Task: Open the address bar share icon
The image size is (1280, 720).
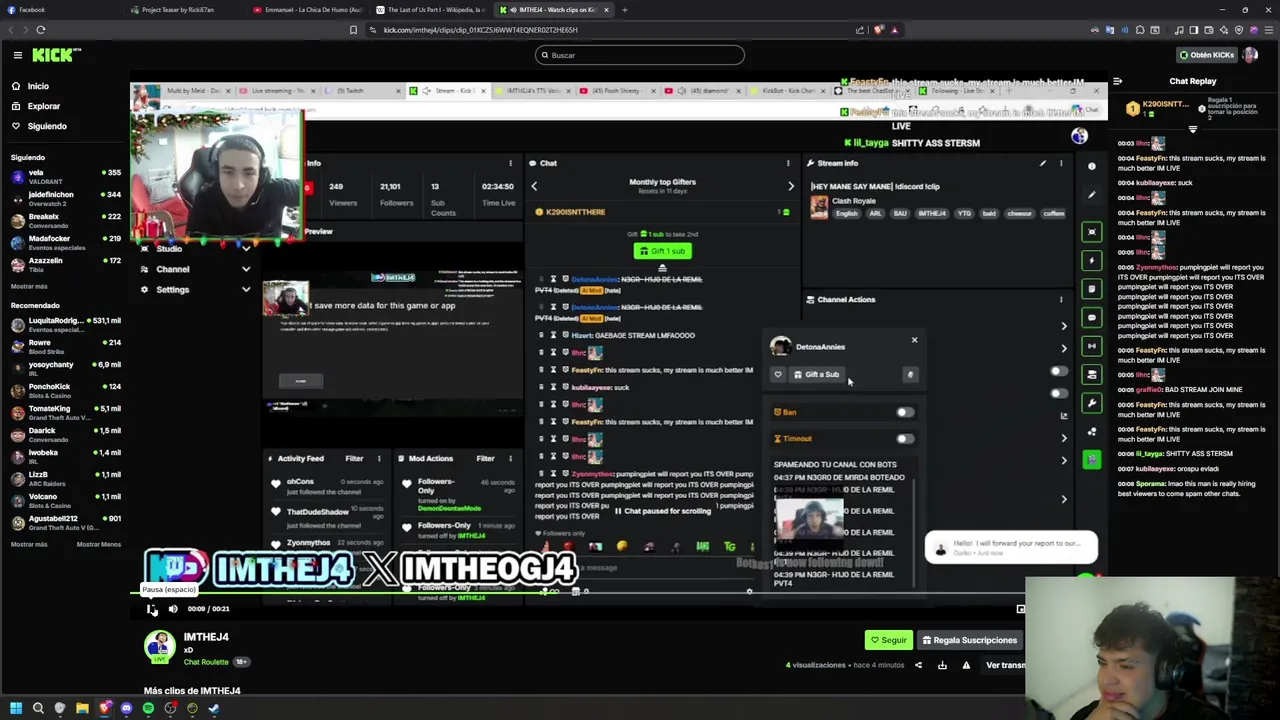Action: (860, 30)
